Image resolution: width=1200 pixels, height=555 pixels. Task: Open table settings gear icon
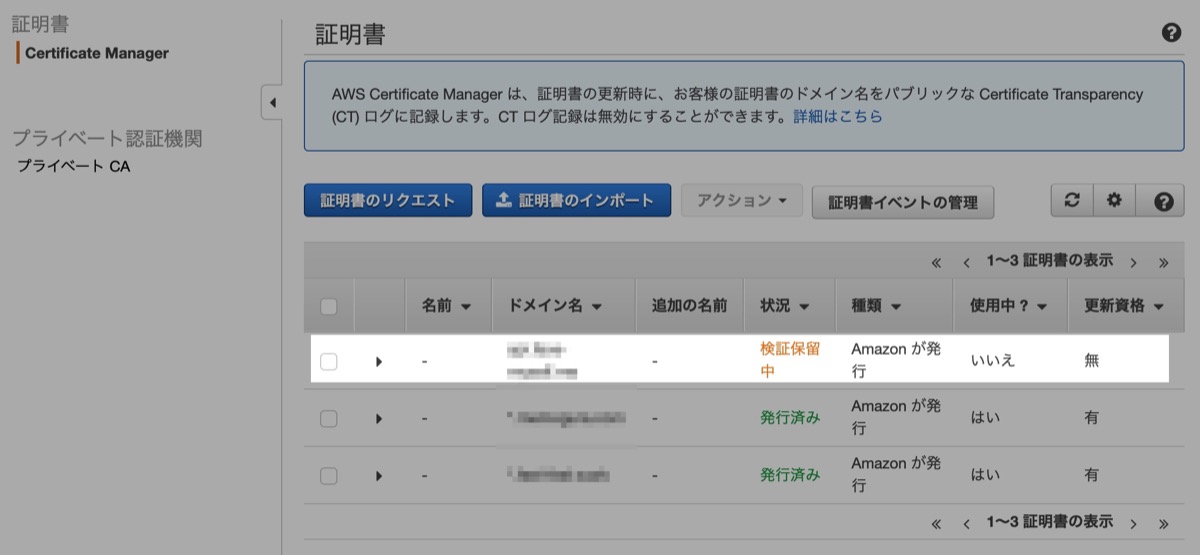click(x=1114, y=200)
